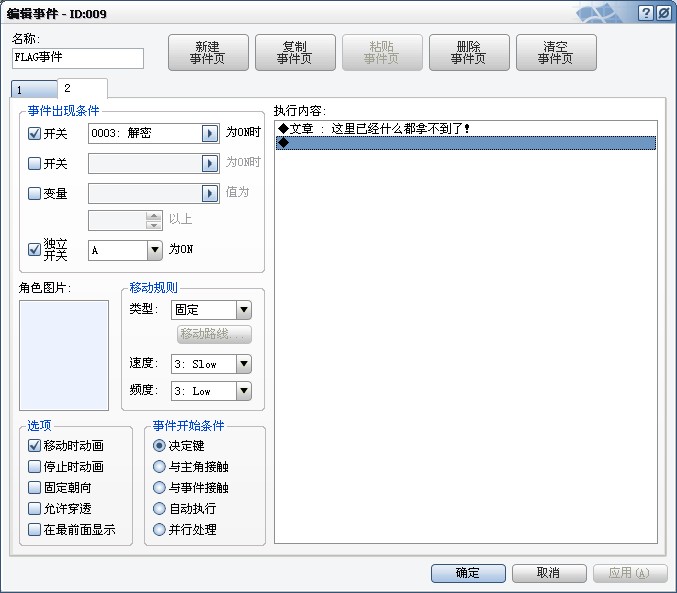Click the variable value spinner arrows
Screen dimensions: 677x593
tap(154, 221)
